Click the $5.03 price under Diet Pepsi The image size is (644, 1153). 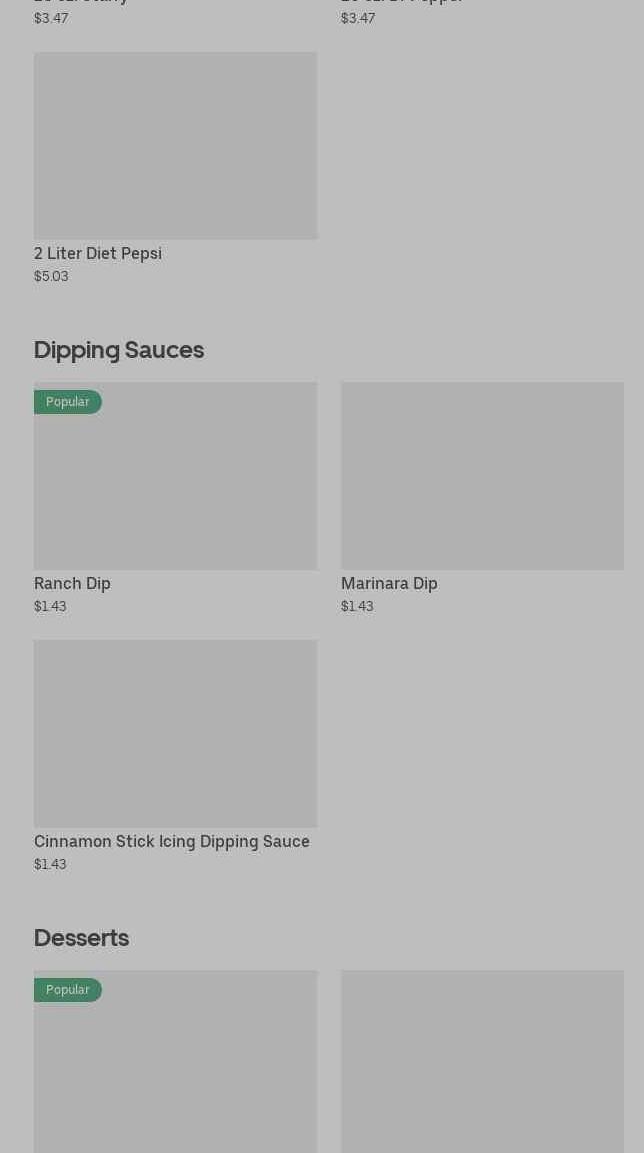(x=51, y=276)
